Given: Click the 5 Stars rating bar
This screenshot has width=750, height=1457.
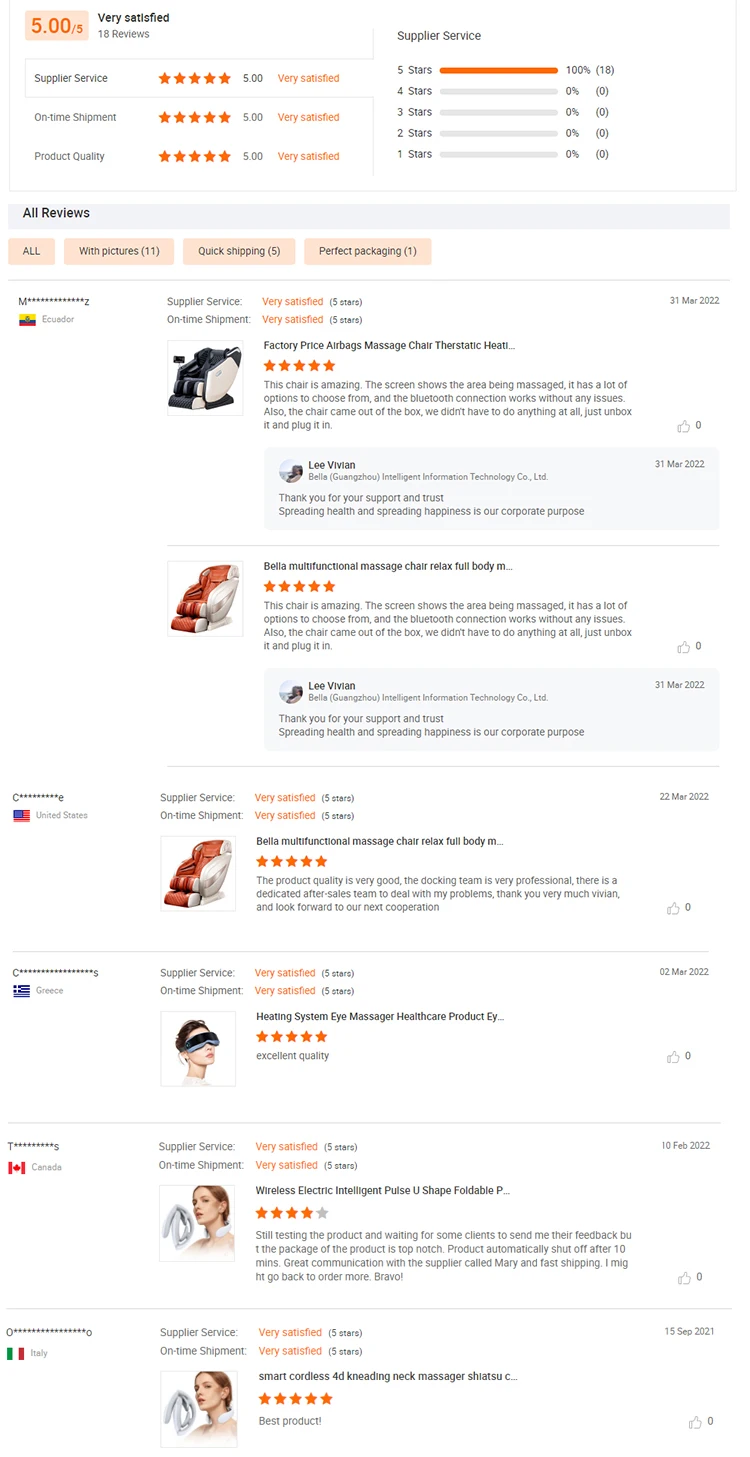Looking at the screenshot, I should click(x=498, y=71).
